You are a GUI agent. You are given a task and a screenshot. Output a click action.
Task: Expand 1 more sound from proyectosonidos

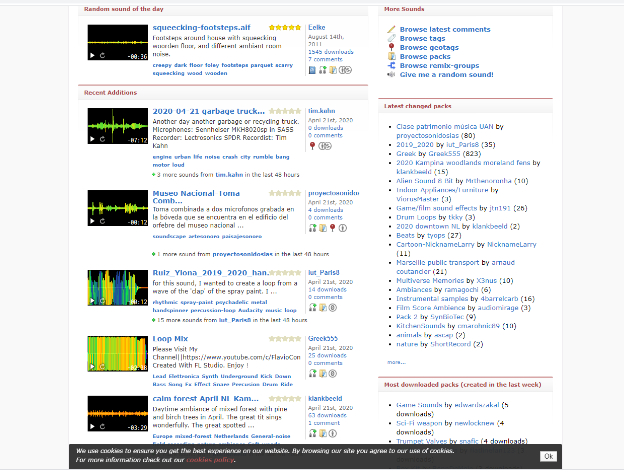tap(241, 254)
